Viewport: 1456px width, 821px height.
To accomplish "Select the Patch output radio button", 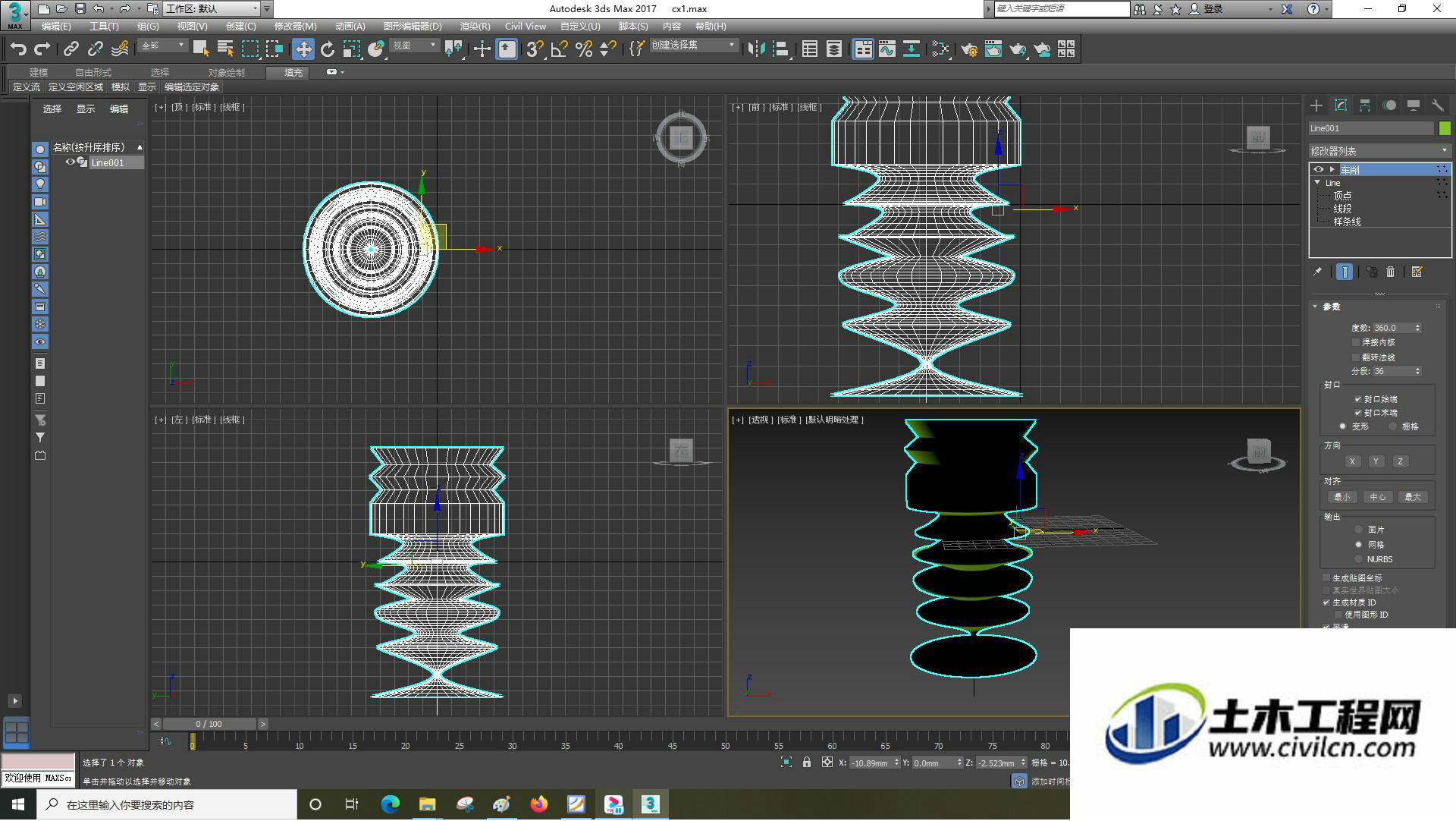I will click(1359, 530).
